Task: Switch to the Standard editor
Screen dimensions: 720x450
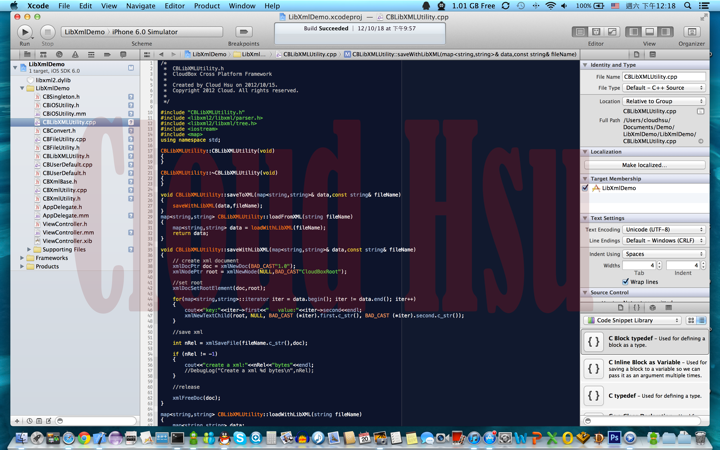Action: (x=580, y=32)
